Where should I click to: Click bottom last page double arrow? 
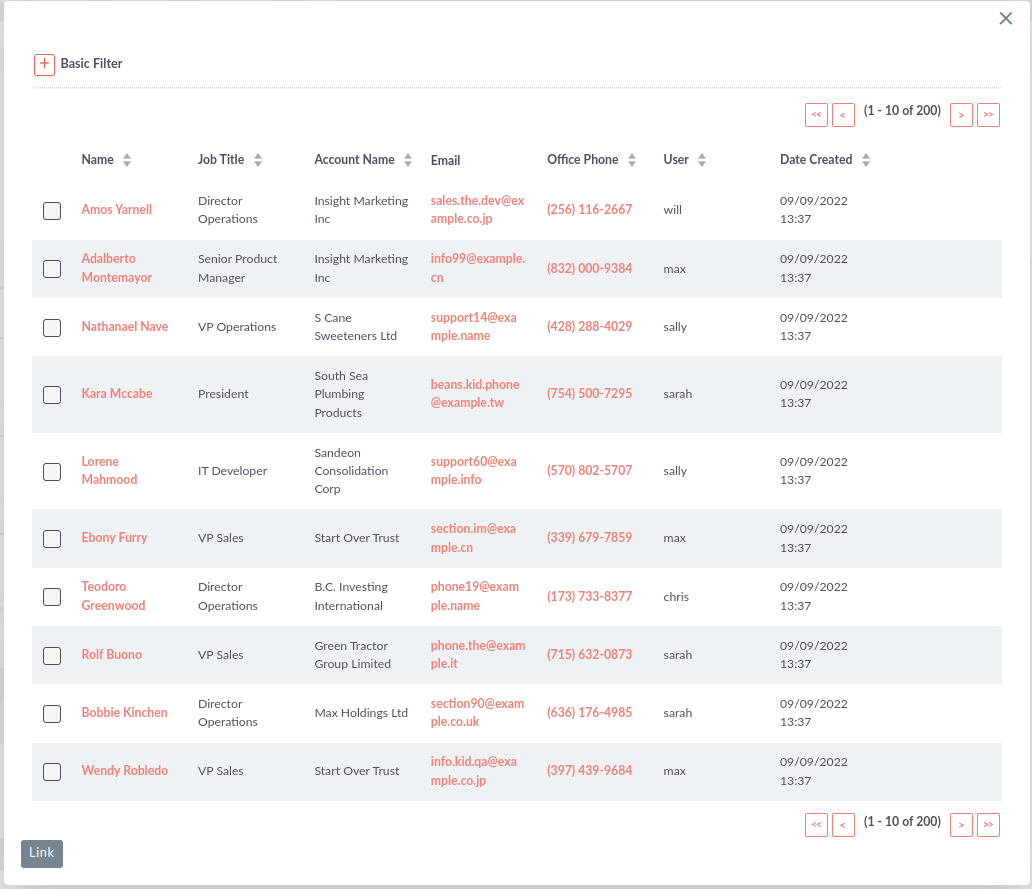click(988, 825)
